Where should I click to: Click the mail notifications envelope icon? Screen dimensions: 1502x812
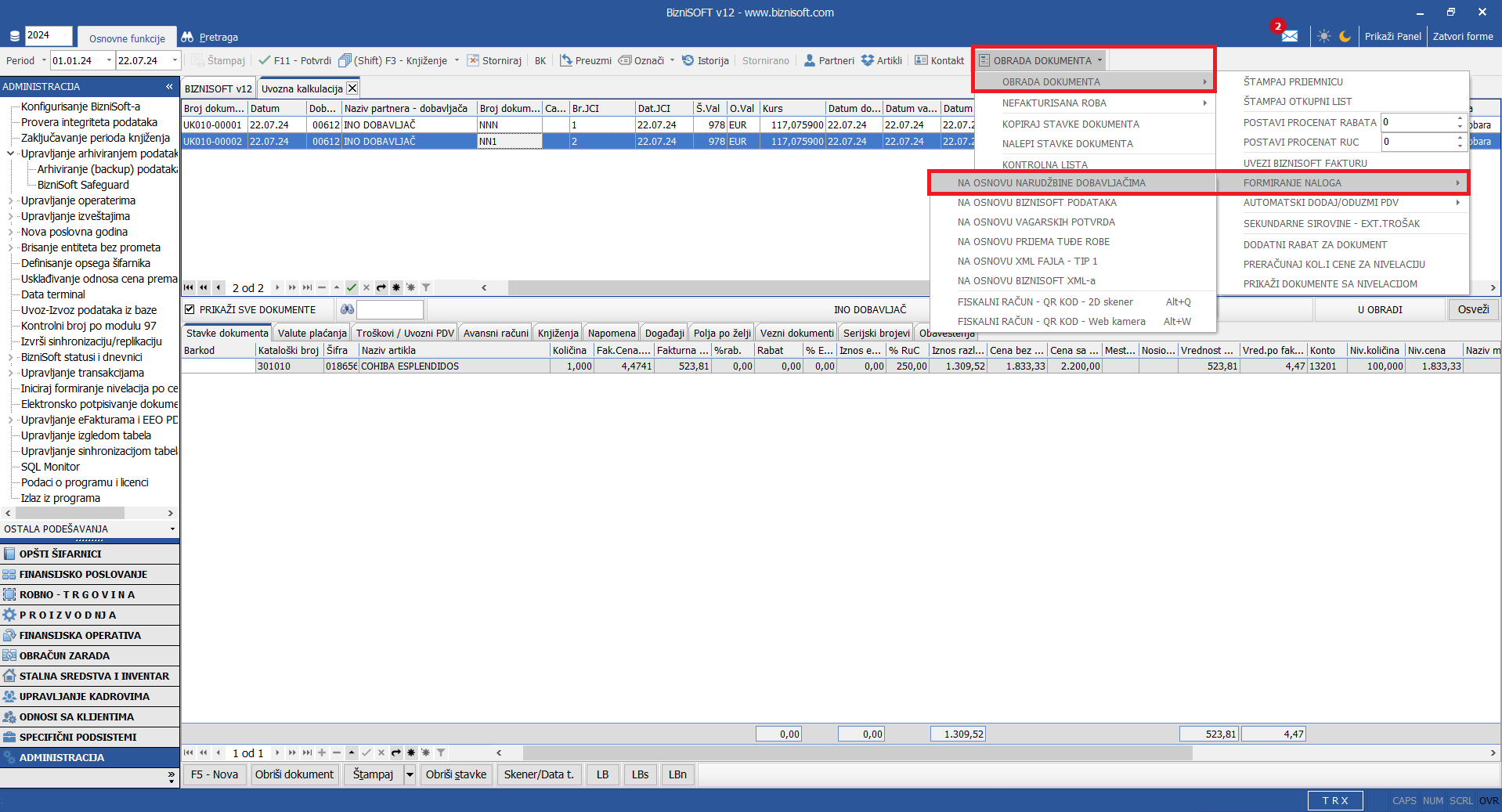click(1289, 36)
